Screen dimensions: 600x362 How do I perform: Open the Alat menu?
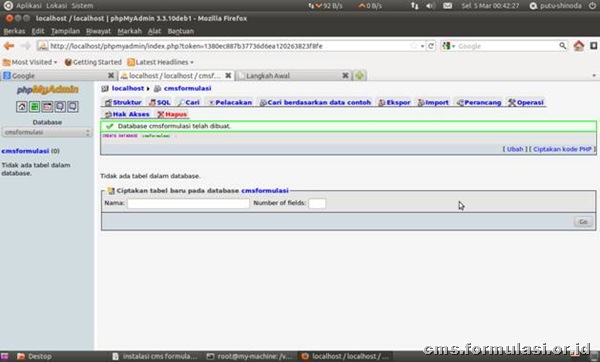154,31
